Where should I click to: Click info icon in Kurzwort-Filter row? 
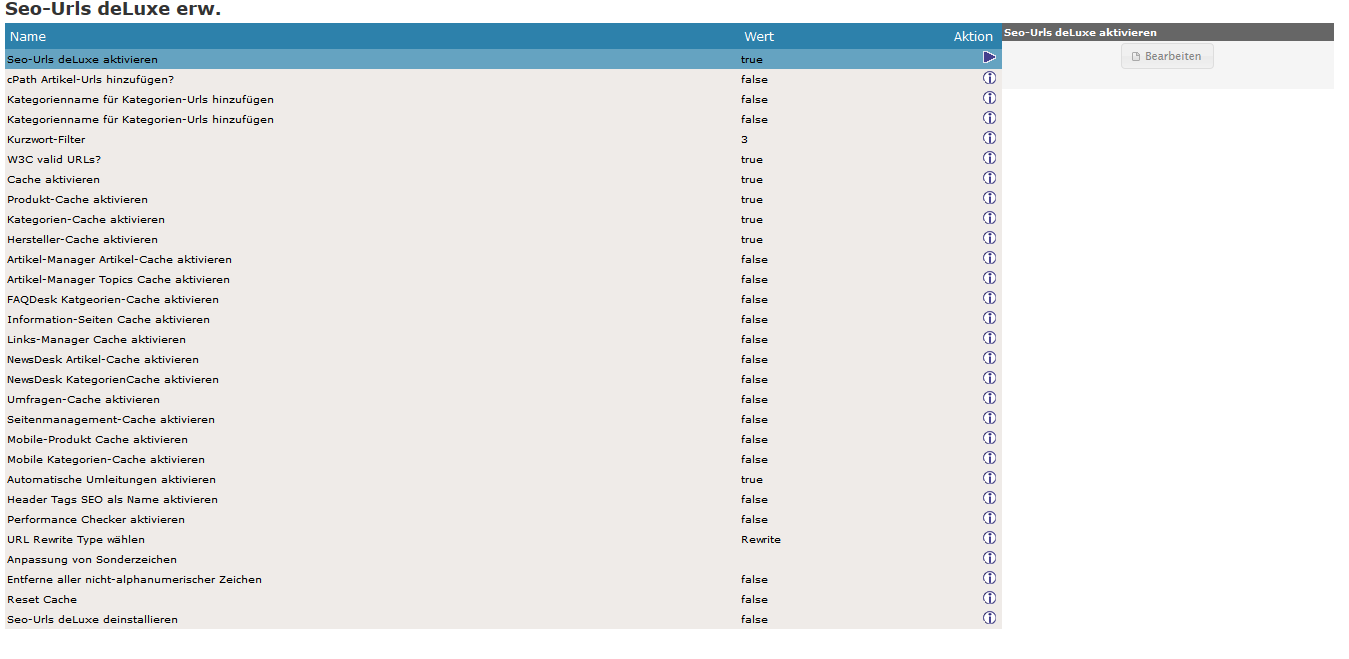point(989,138)
